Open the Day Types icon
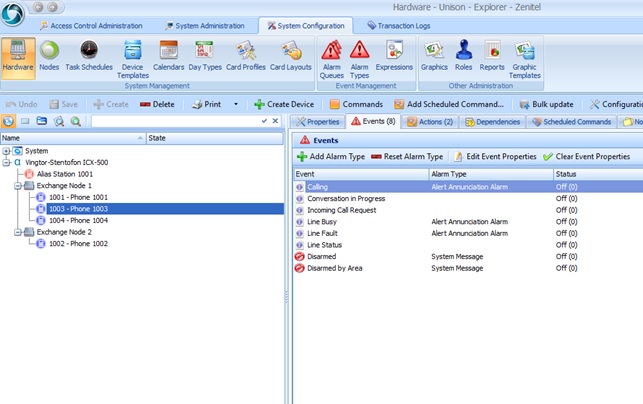Image resolution: width=643 pixels, height=404 pixels. 204,57
